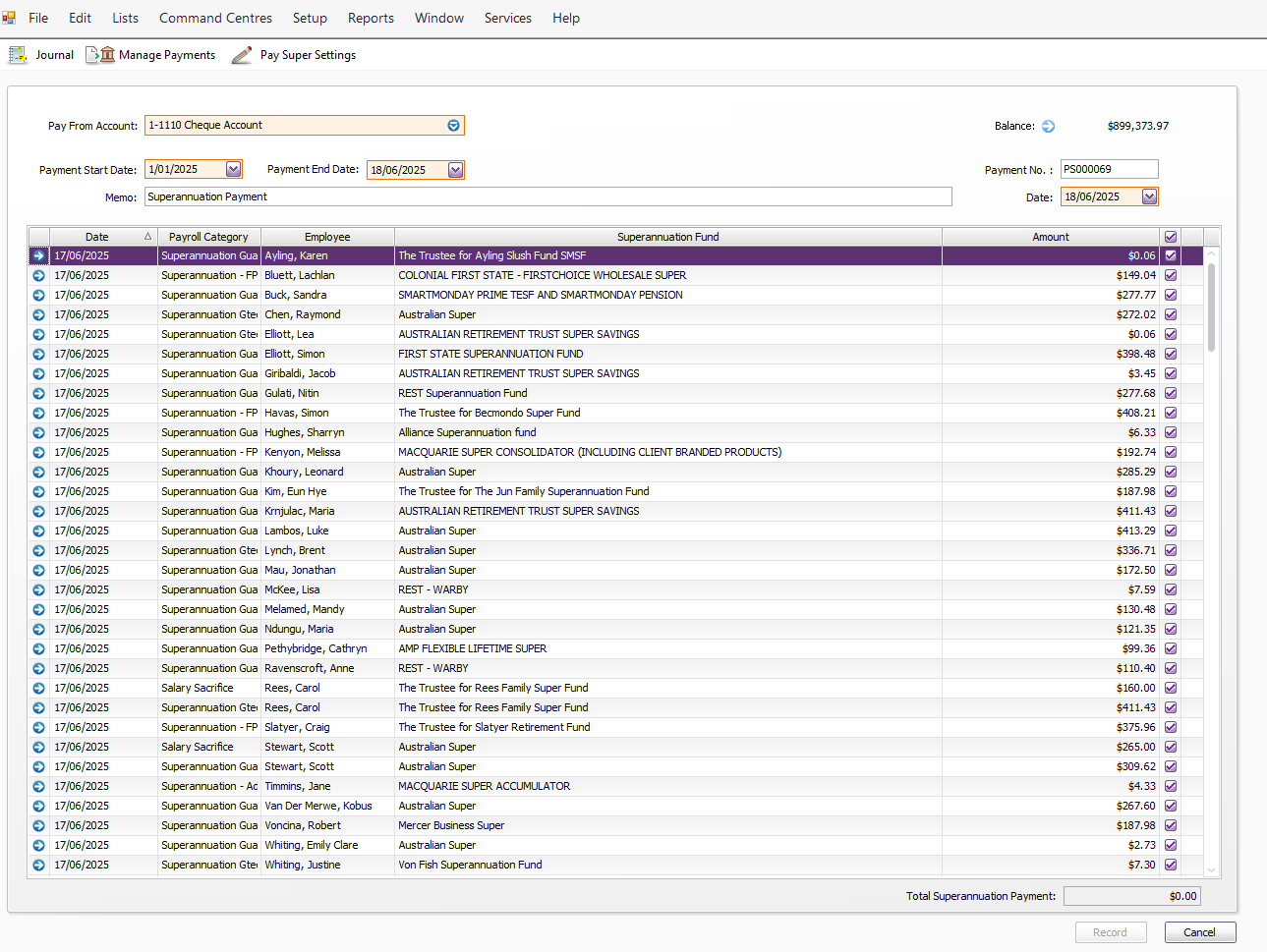This screenshot has width=1267, height=952.
Task: Click the application icon in the menu bar
Action: click(x=9, y=18)
